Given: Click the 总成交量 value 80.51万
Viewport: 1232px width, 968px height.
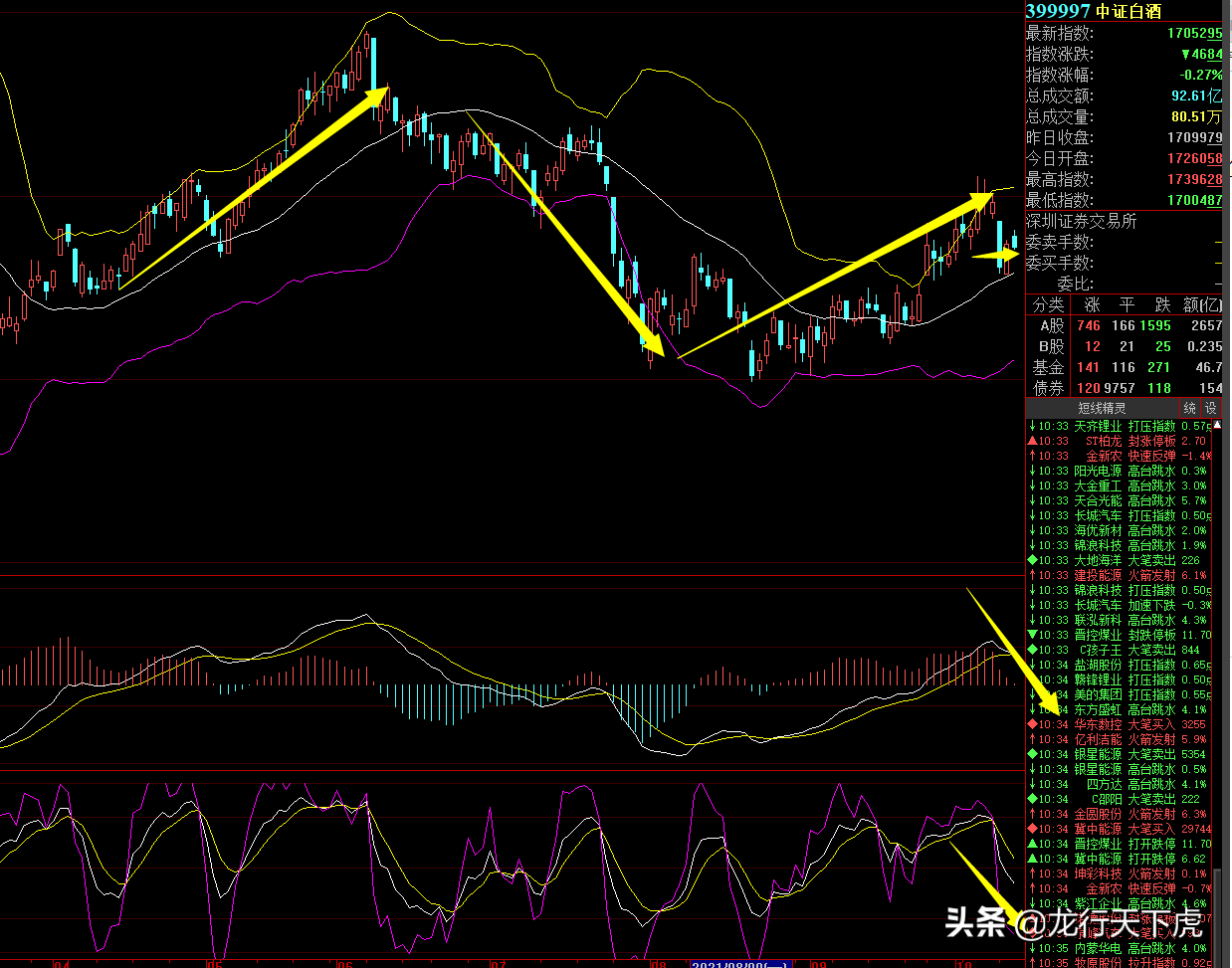Looking at the screenshot, I should [1196, 116].
